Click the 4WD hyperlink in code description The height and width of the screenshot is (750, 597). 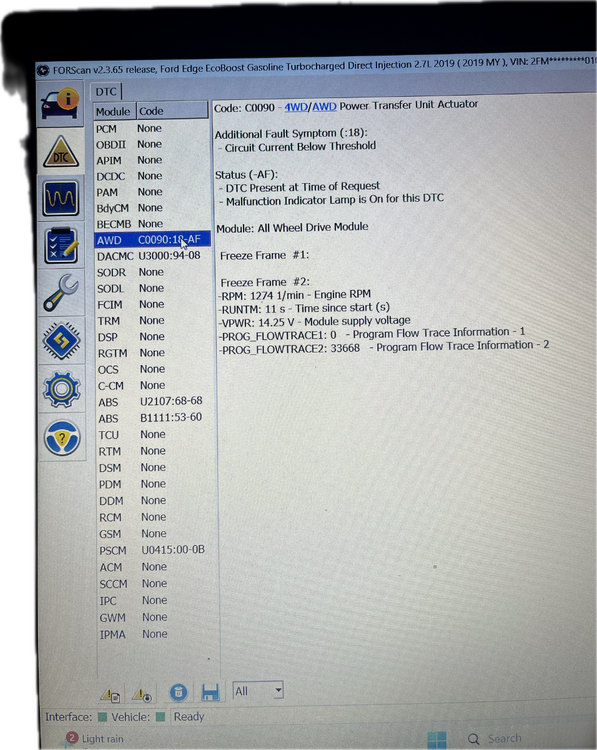[296, 107]
